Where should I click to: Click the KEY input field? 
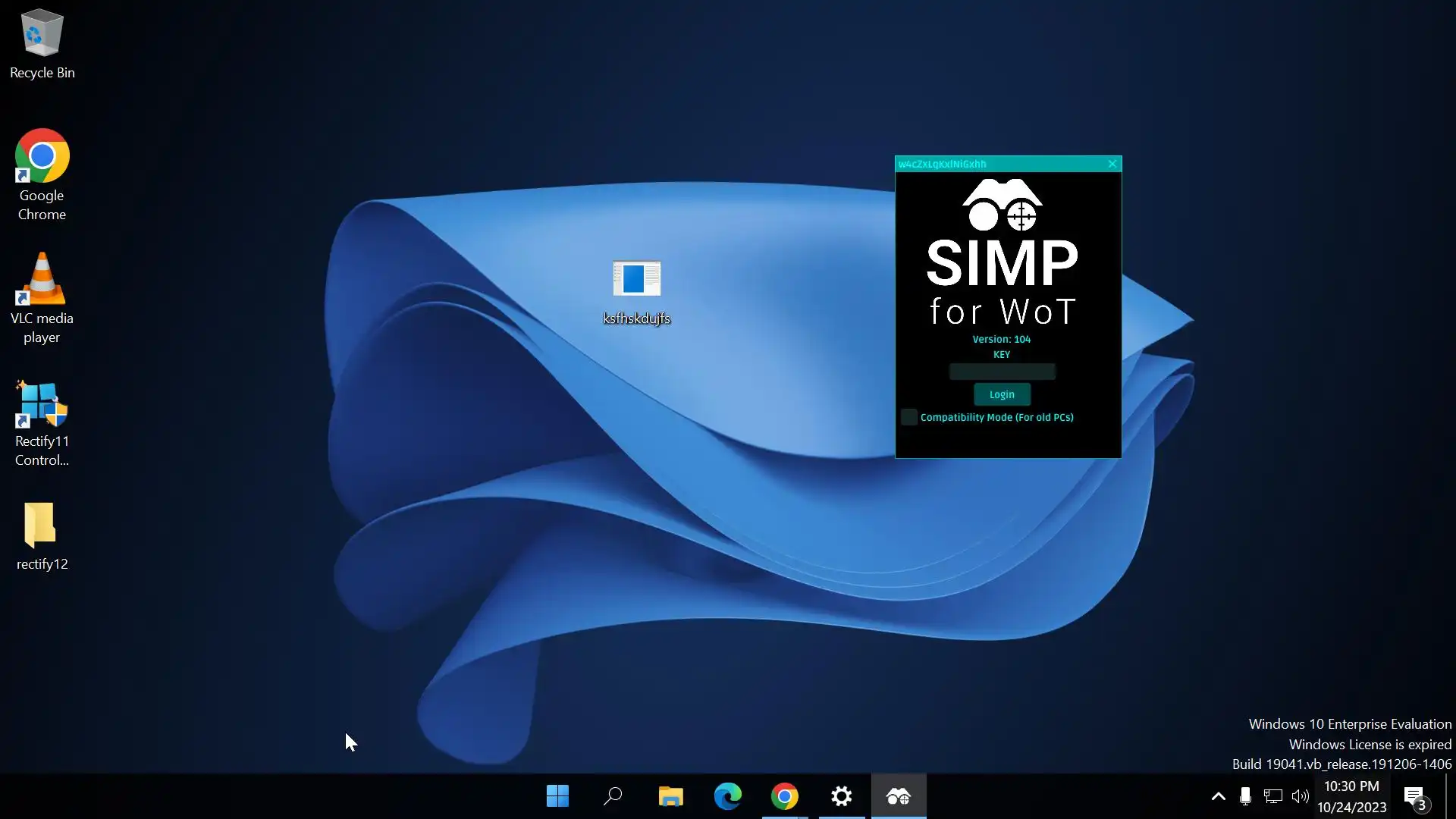tap(1002, 372)
